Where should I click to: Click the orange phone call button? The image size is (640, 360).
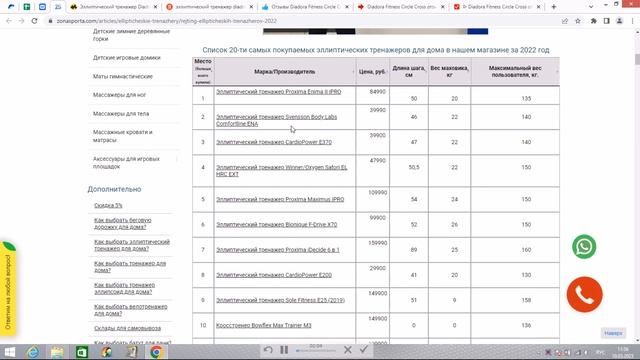click(x=584, y=294)
